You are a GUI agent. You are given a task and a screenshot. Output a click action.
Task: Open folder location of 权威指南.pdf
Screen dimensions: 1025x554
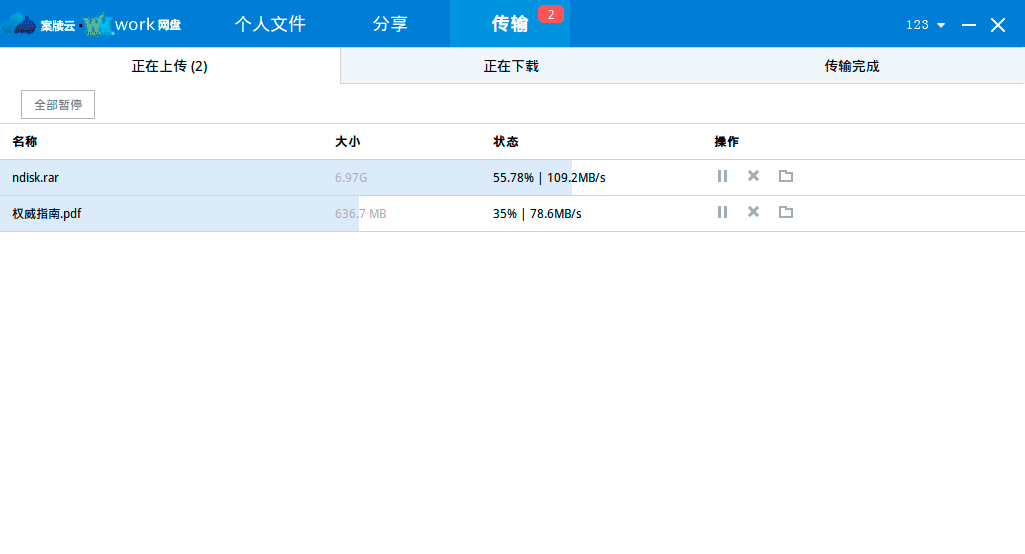[786, 212]
